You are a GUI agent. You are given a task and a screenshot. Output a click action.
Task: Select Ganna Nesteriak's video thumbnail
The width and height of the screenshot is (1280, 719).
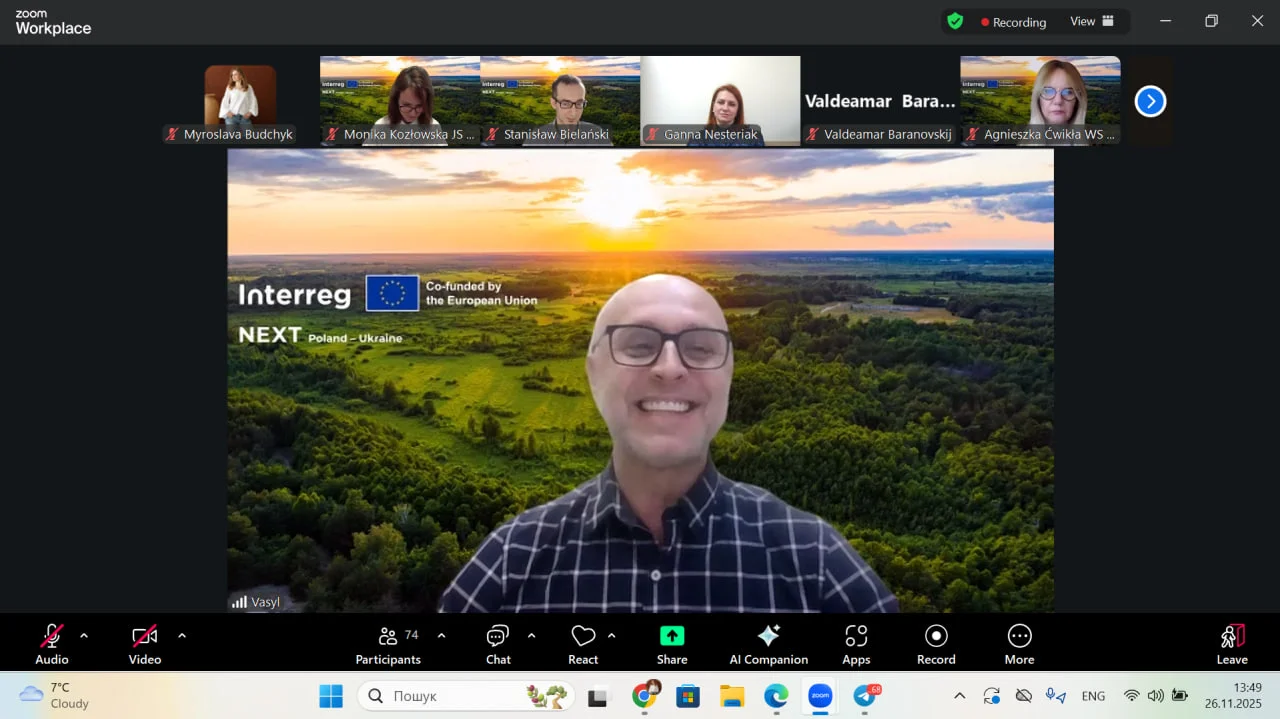[x=720, y=100]
